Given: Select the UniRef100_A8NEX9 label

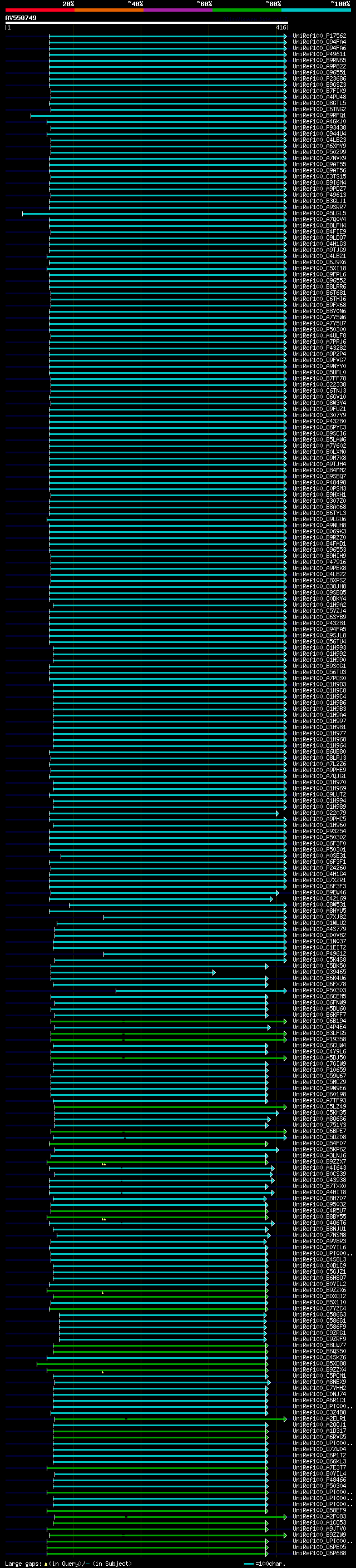Looking at the screenshot, I should click(319, 1382).
